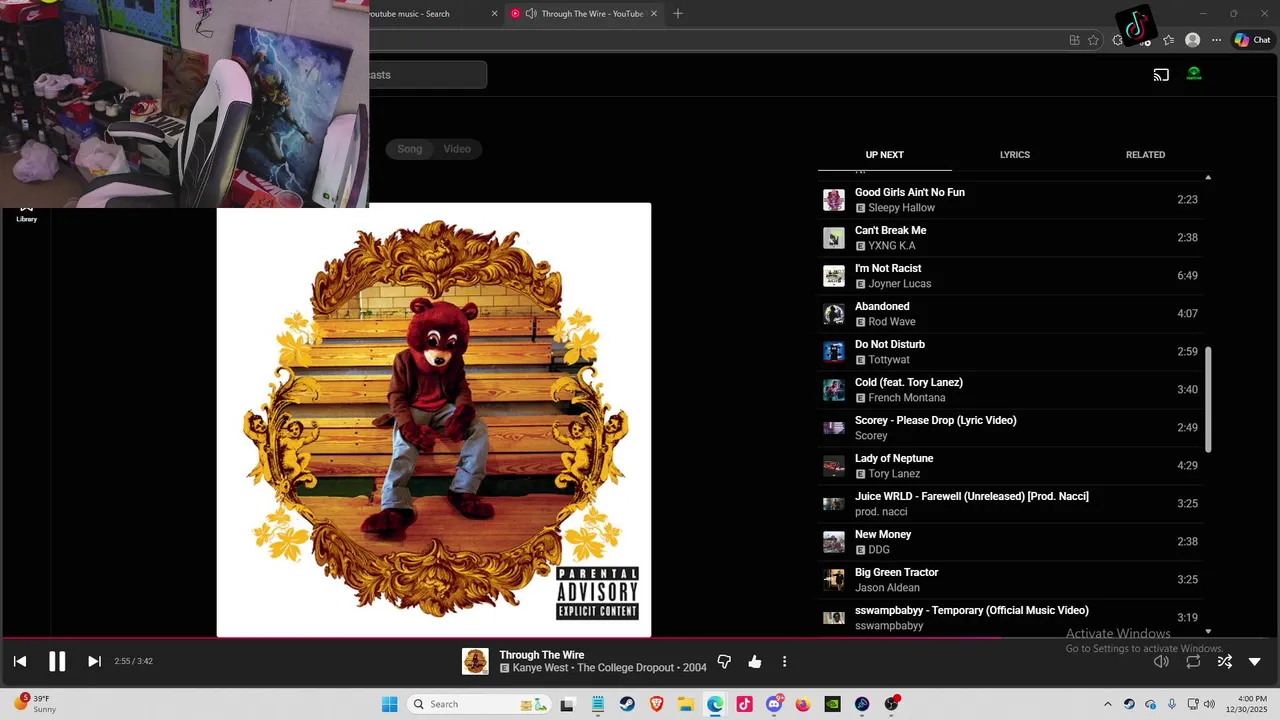Open File Explorer from the taskbar
This screenshot has height=720, width=1280.
point(686,704)
